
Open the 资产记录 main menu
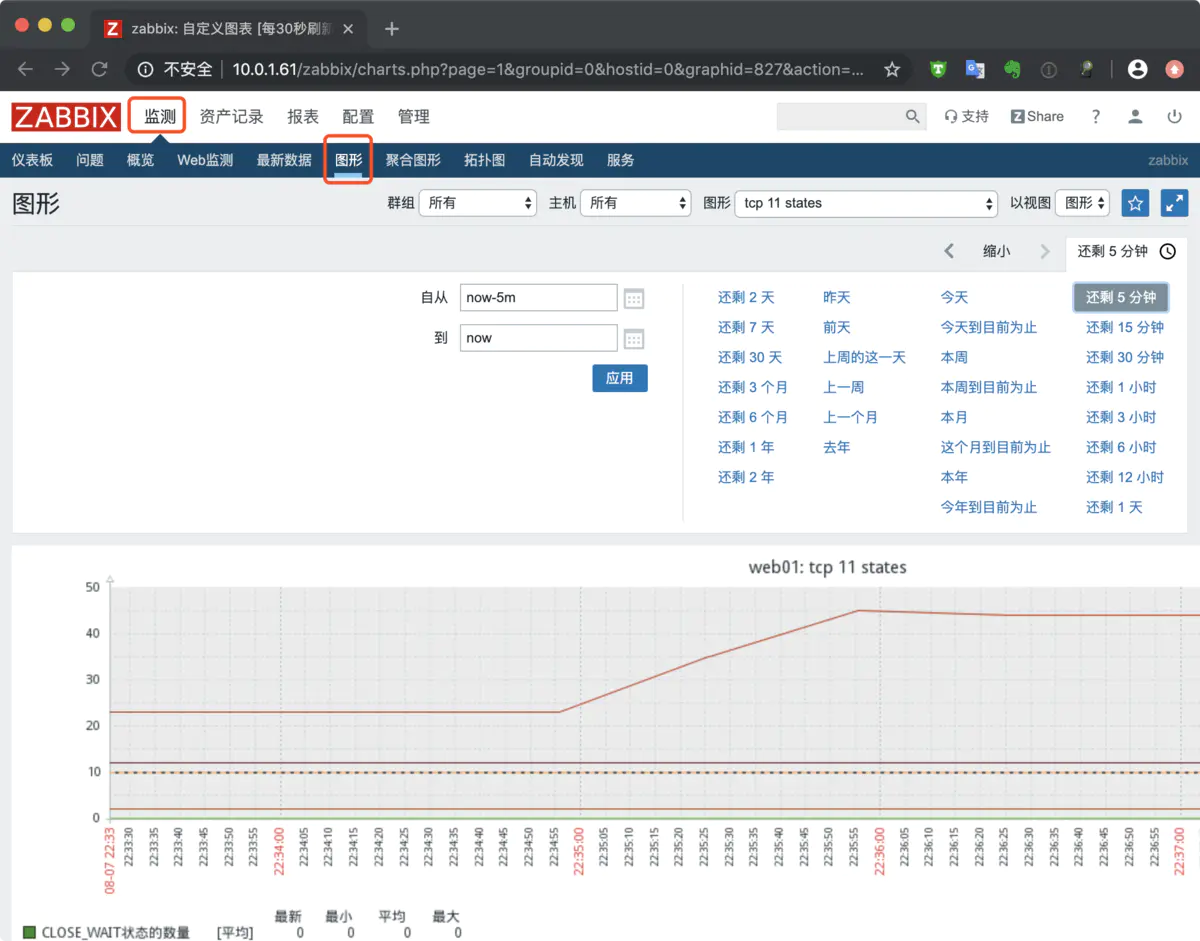[231, 117]
